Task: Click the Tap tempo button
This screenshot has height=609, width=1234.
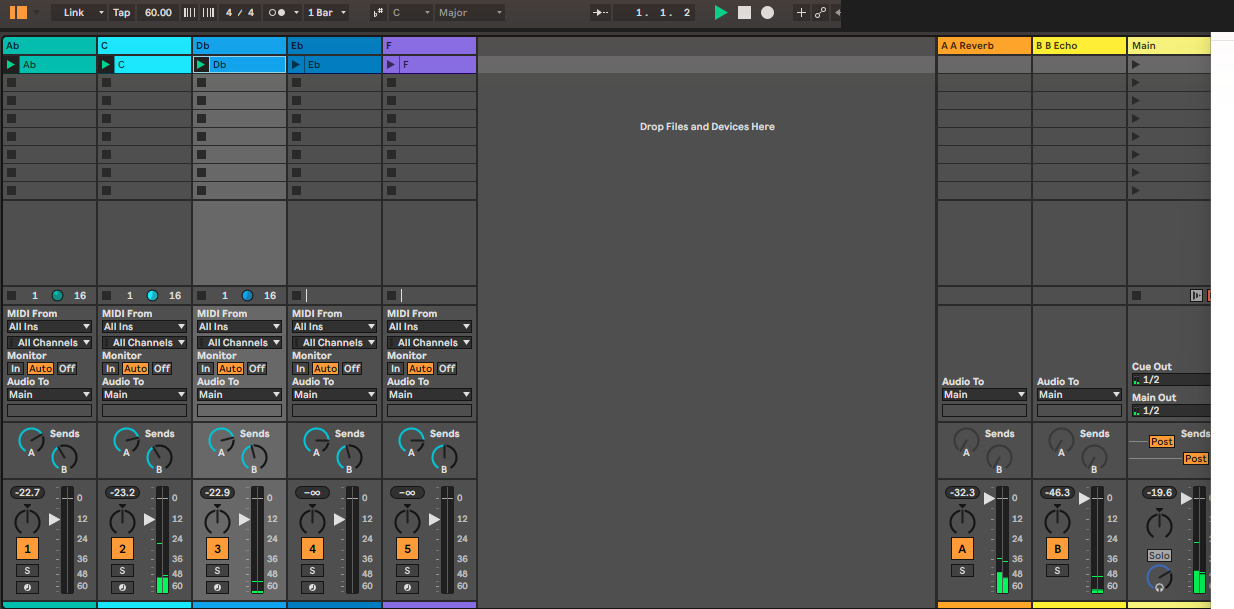Action: pyautogui.click(x=121, y=12)
